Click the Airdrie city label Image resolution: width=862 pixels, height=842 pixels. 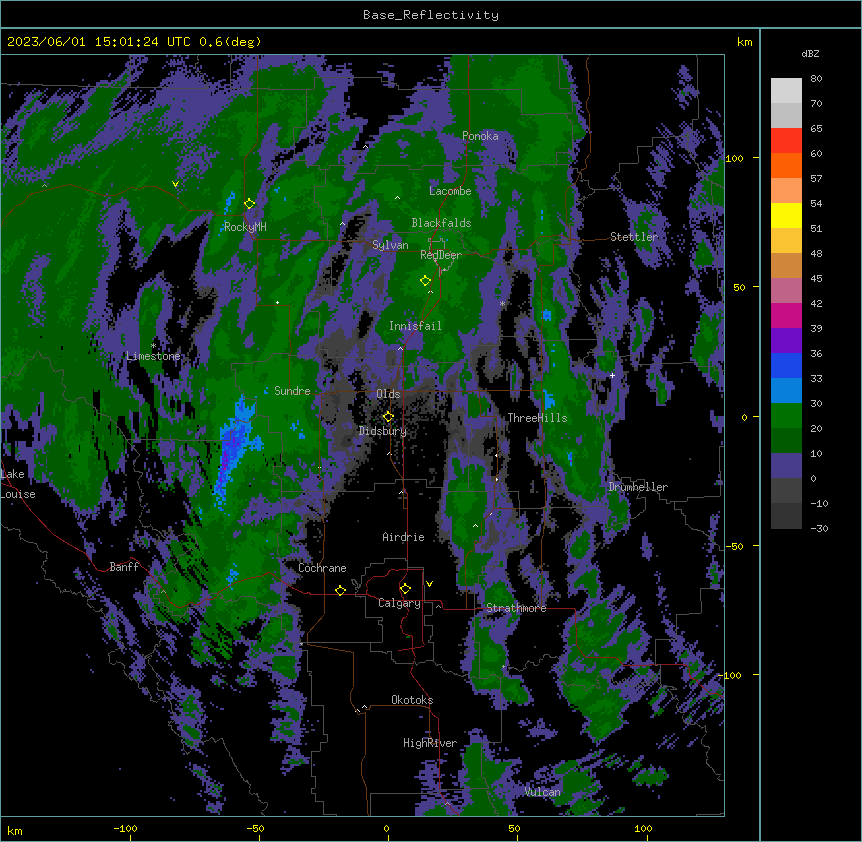point(404,537)
